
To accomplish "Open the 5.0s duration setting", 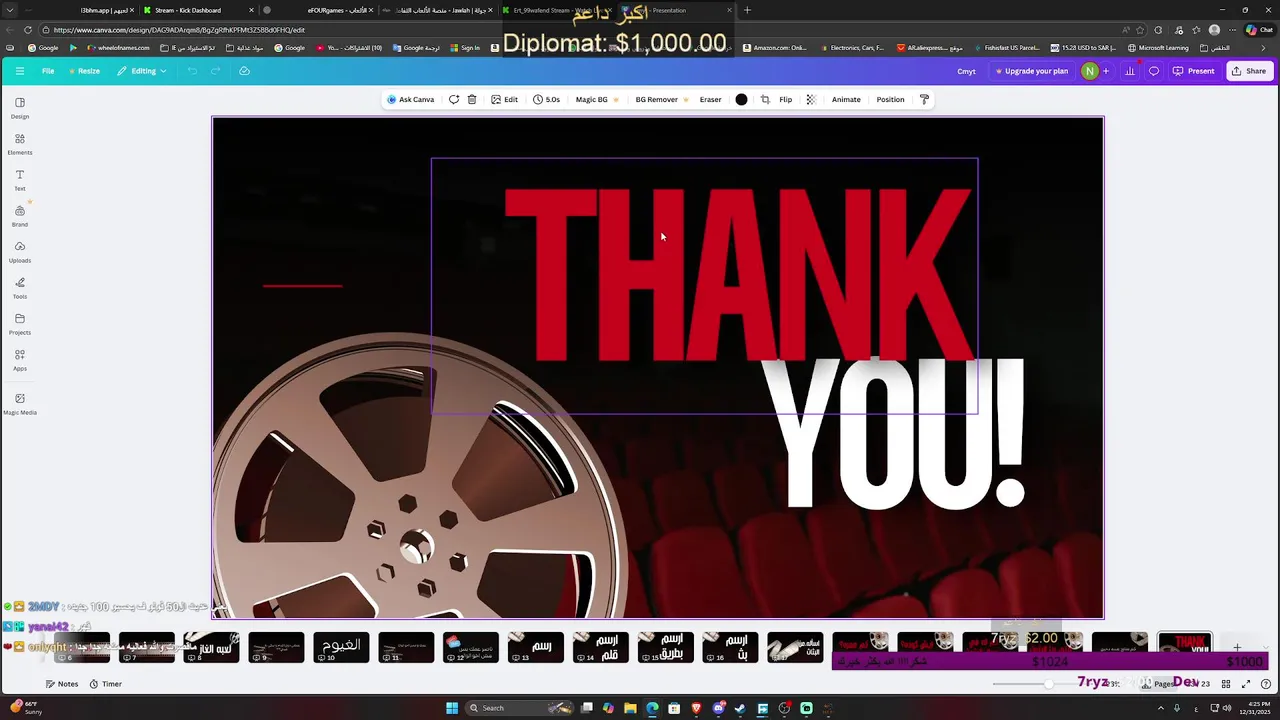I will [x=546, y=99].
